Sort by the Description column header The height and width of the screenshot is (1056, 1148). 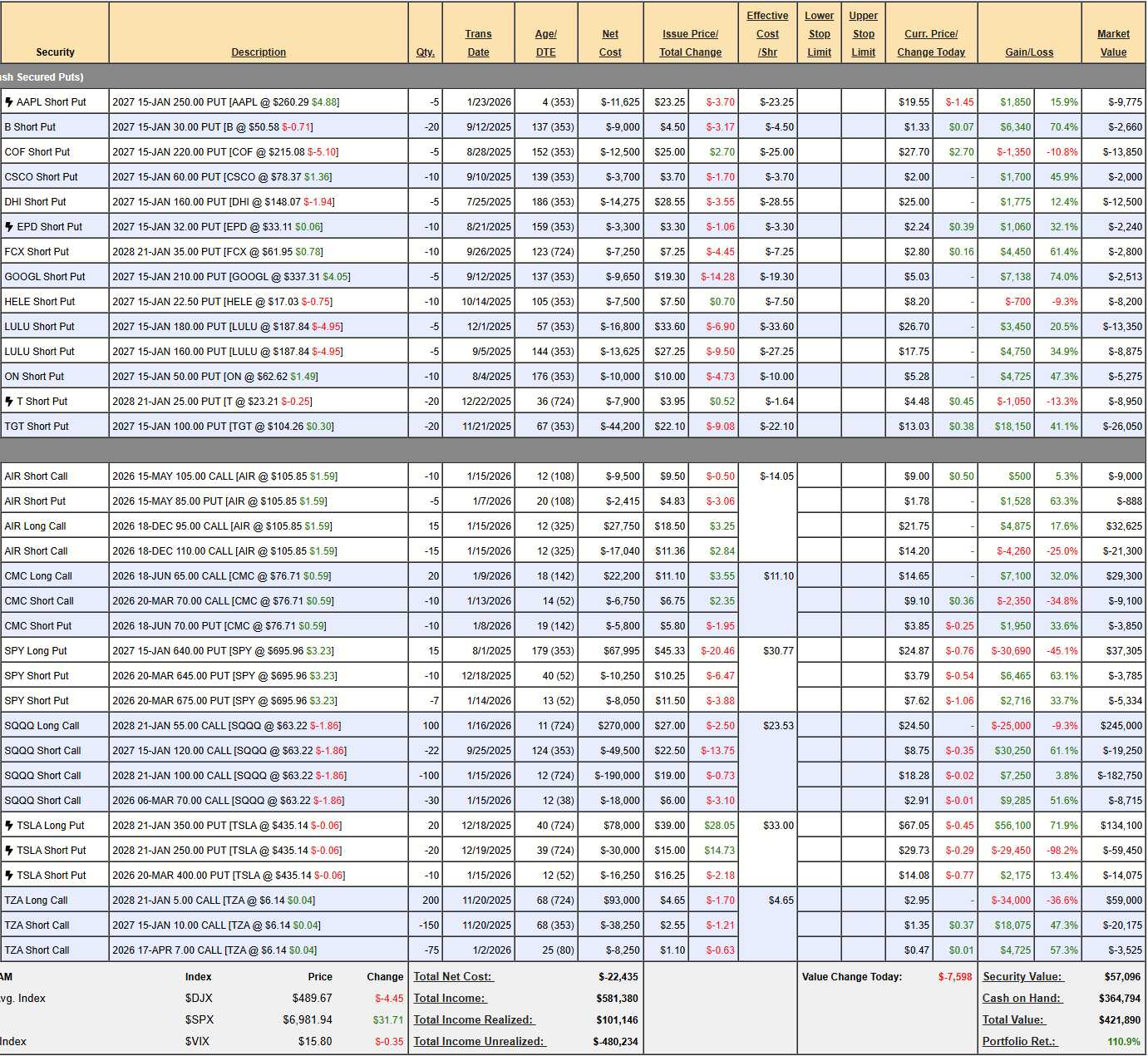(x=259, y=52)
